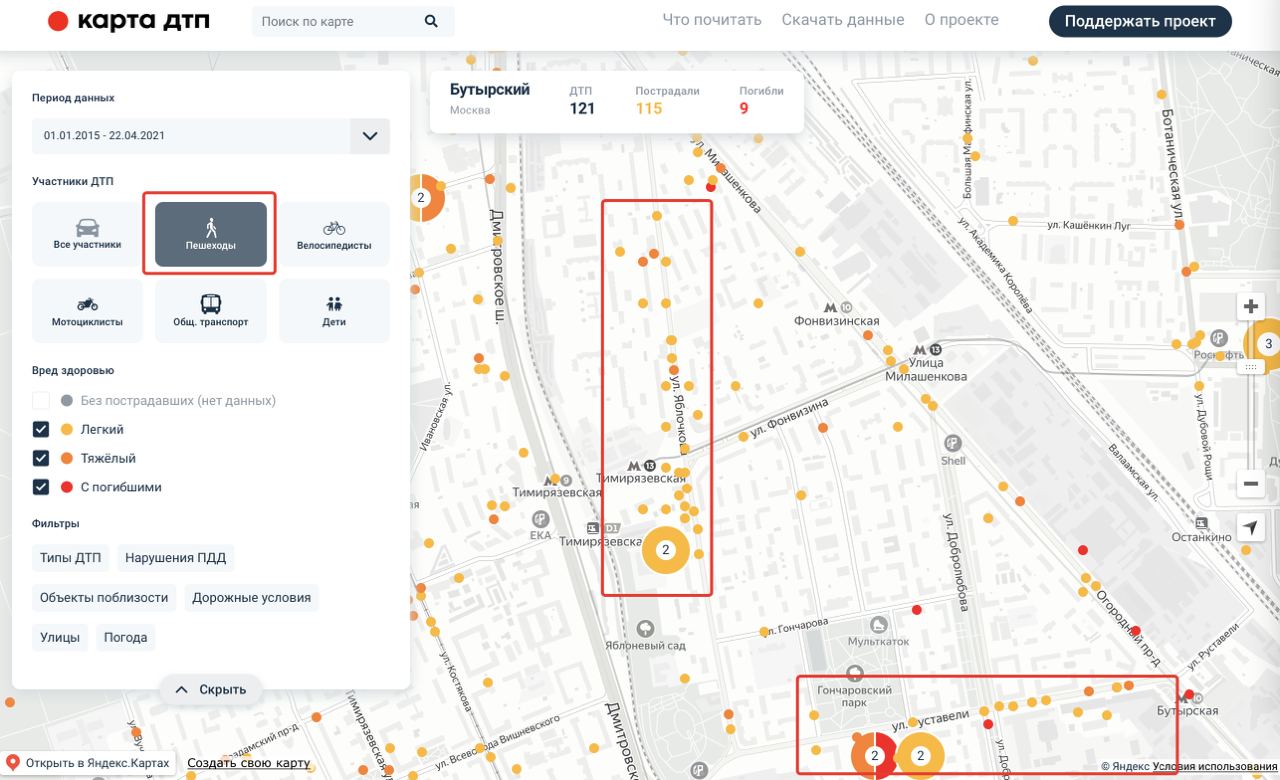Click Поддержать проект button
Screen dimensions: 1280x780
click(1140, 21)
